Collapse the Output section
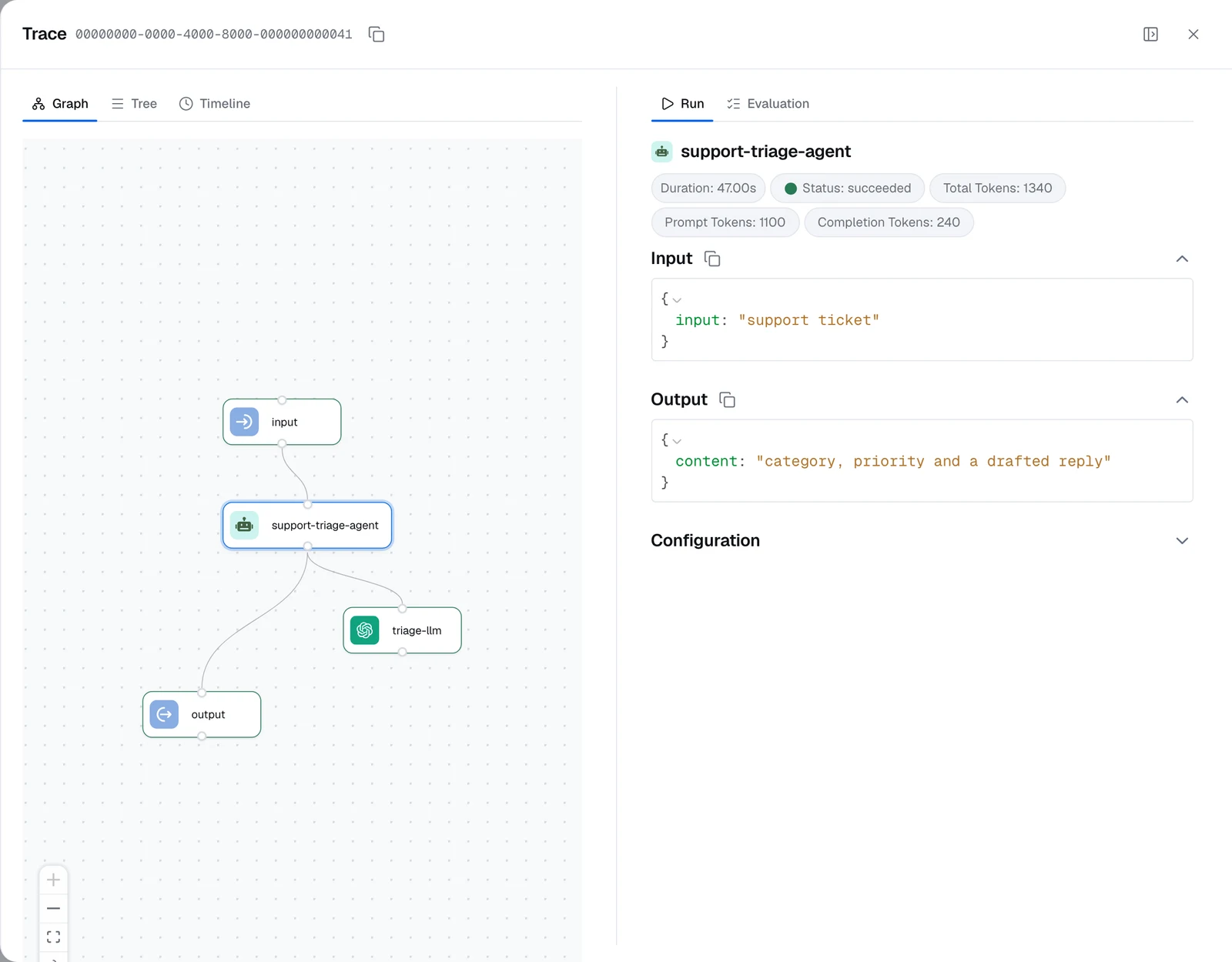Viewport: 1232px width, 962px height. point(1182,399)
